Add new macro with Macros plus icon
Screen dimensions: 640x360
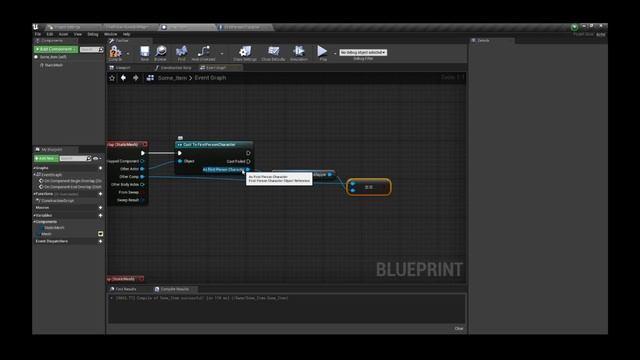click(x=100, y=208)
